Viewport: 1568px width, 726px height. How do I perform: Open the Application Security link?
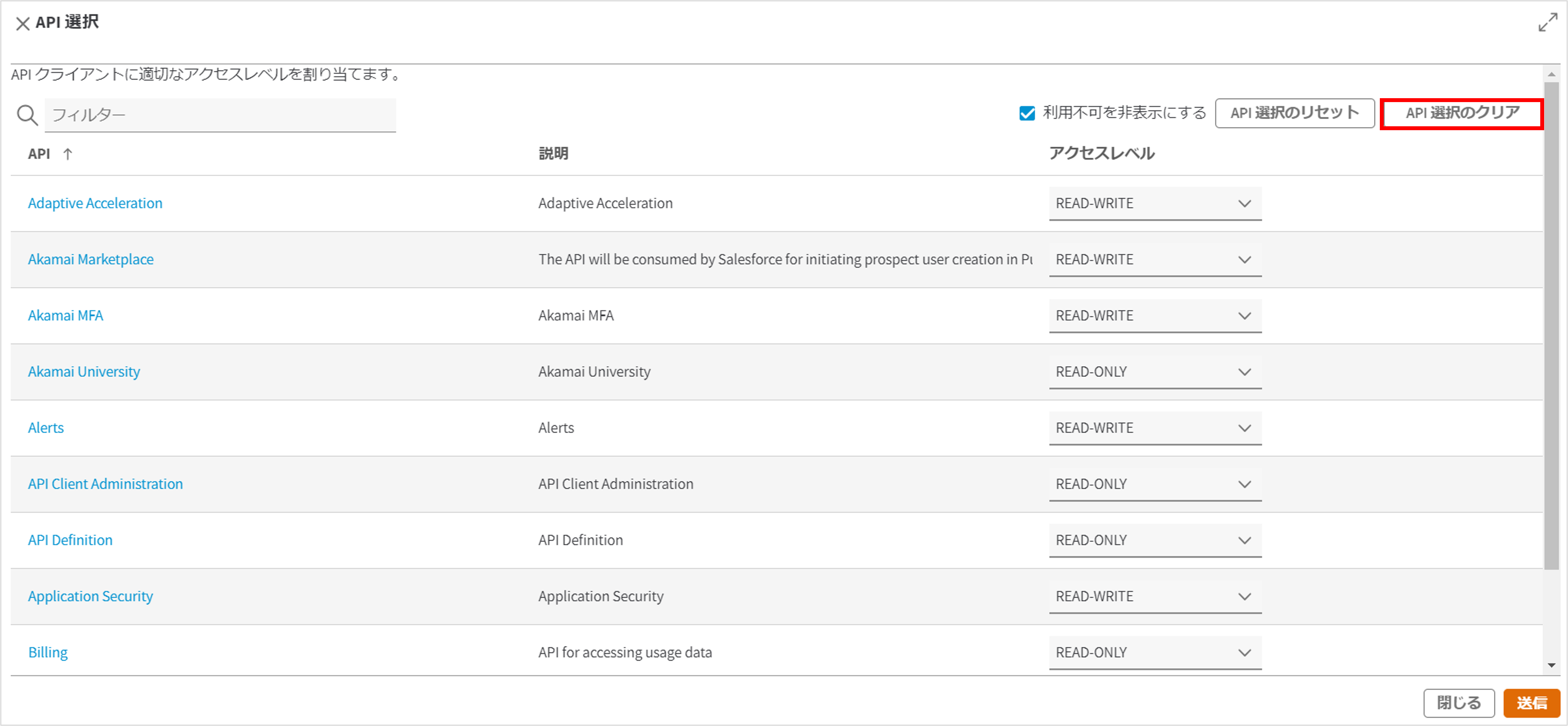pos(91,597)
